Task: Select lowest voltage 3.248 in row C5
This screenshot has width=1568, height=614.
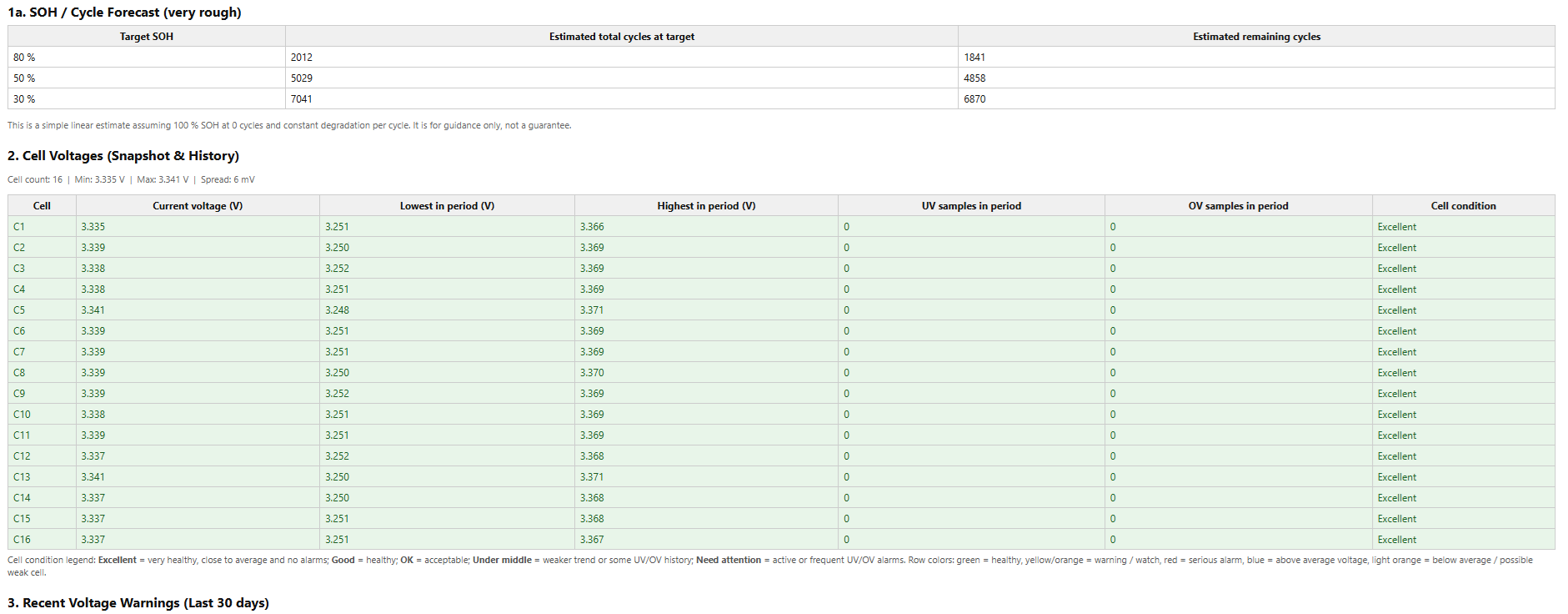Action: (447, 310)
